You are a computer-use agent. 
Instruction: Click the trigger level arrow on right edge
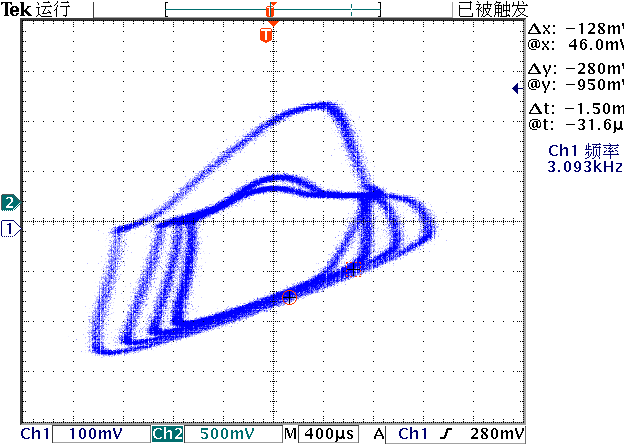(x=517, y=88)
